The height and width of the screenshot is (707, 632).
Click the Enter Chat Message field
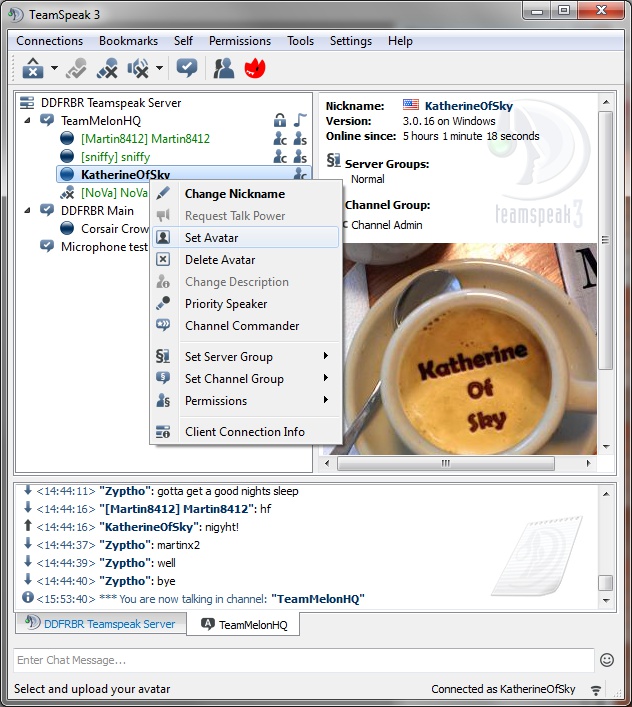coord(303,660)
